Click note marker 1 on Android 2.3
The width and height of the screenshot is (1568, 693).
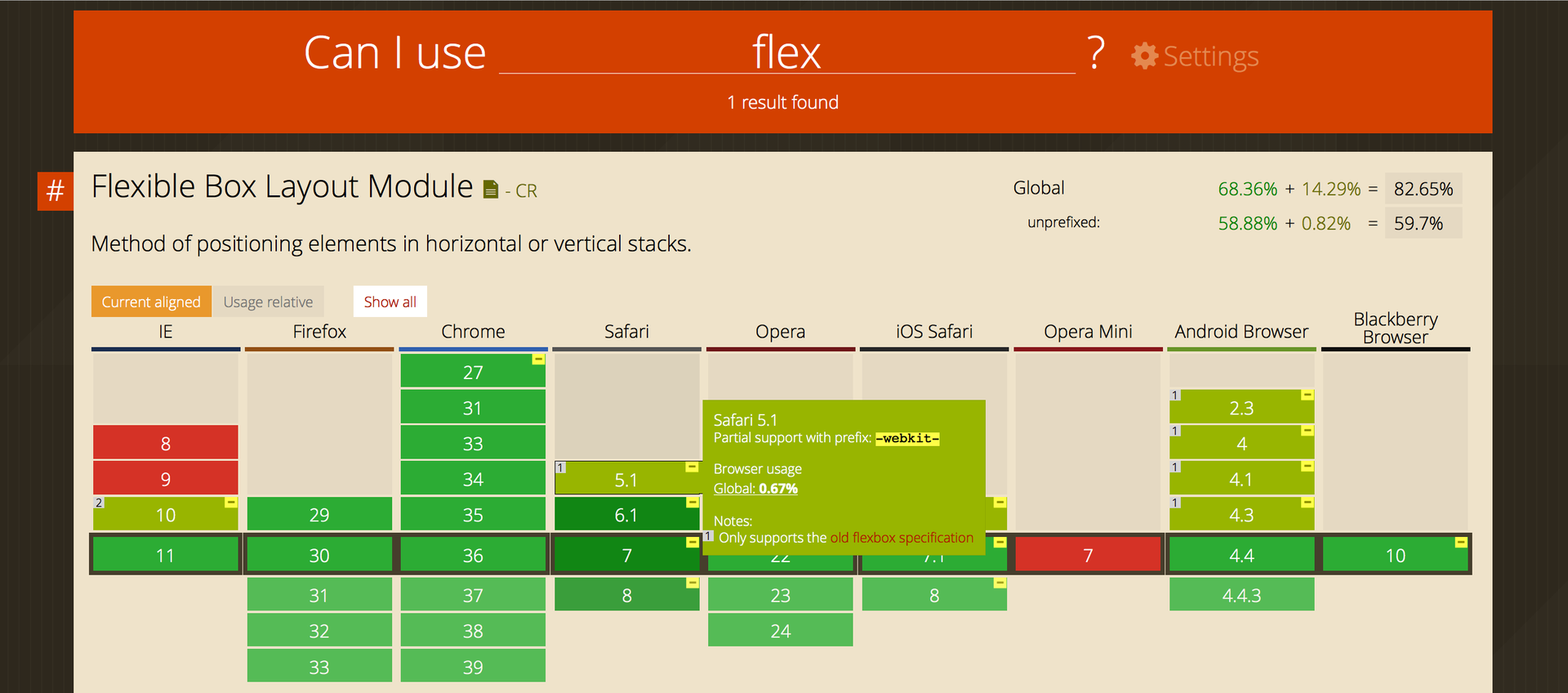pos(1175,396)
